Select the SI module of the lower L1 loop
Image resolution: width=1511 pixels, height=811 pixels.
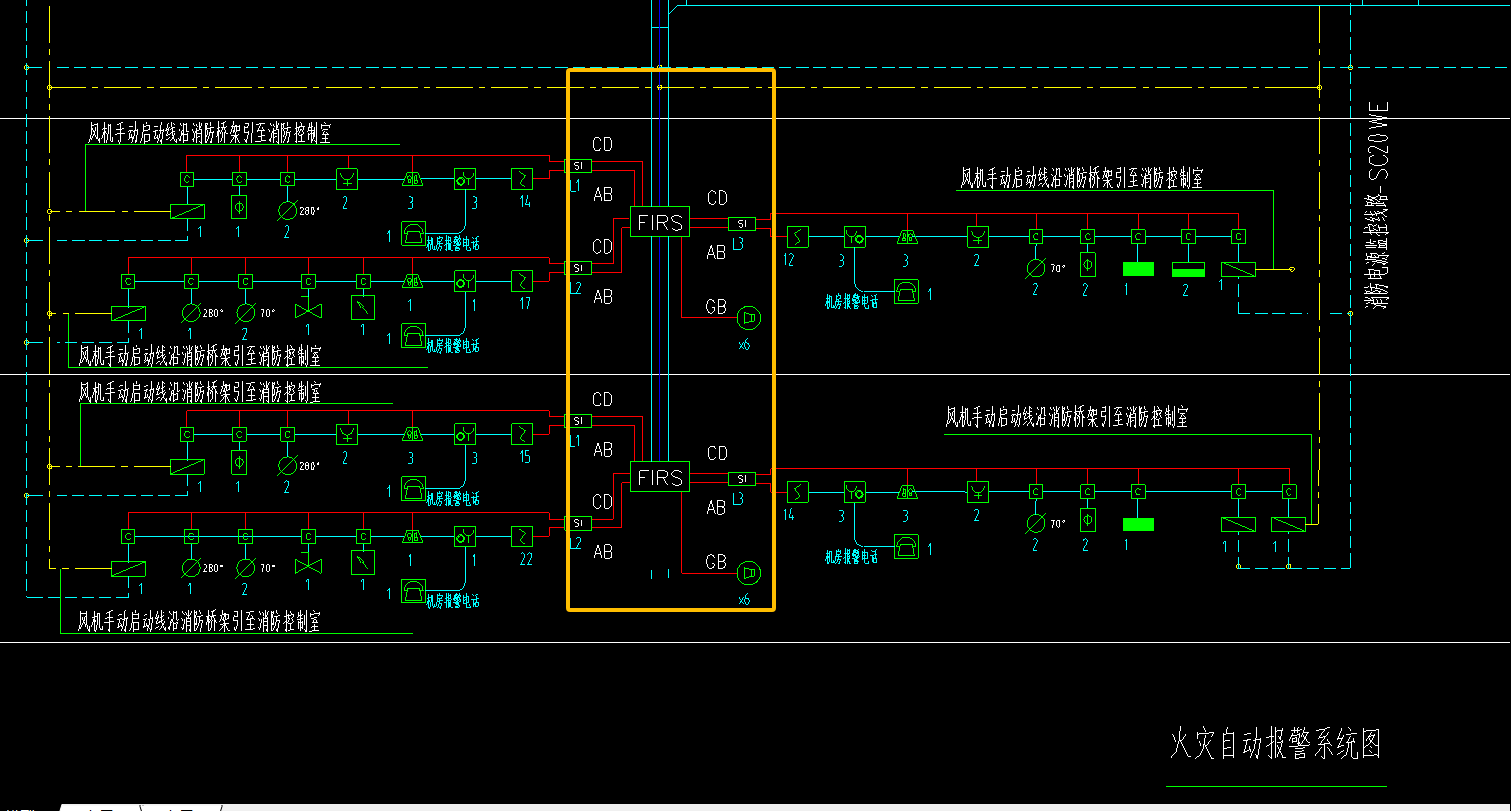[578, 421]
